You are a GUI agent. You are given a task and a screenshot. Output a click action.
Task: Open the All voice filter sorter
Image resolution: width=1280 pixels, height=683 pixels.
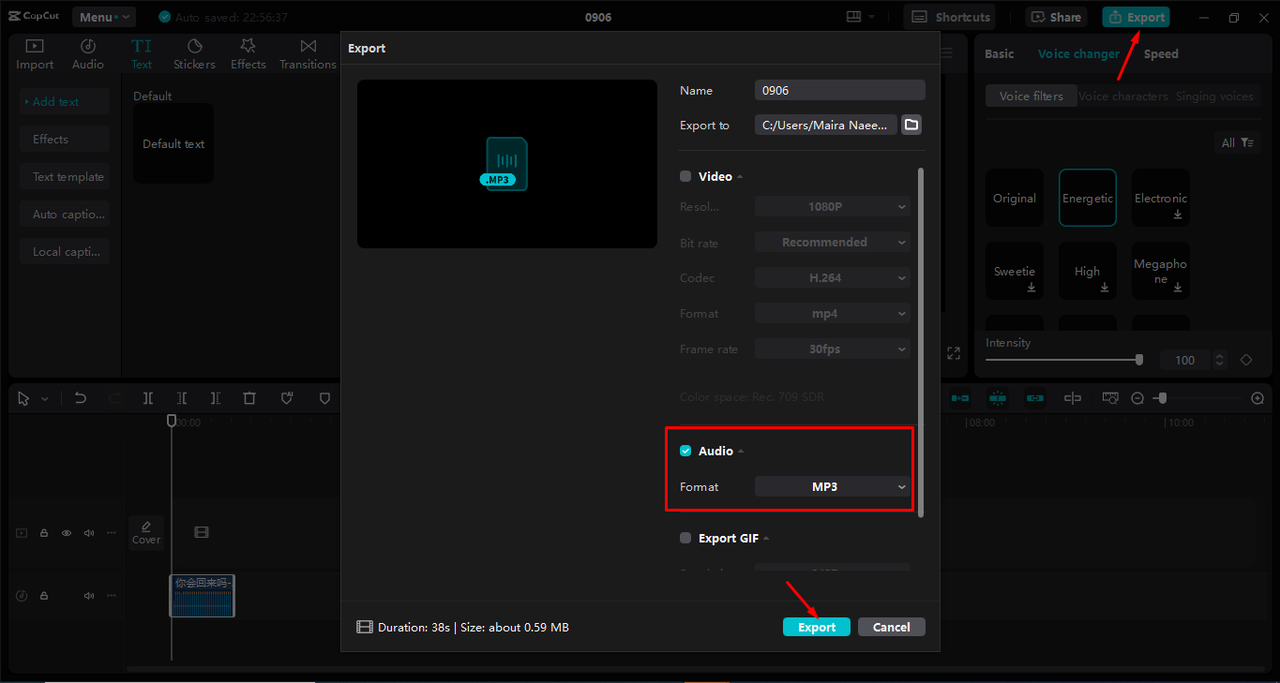1237,143
